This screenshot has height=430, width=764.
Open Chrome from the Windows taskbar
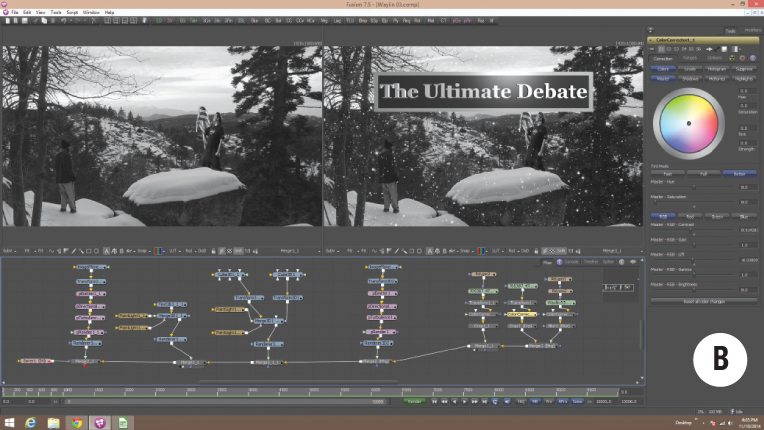point(76,423)
